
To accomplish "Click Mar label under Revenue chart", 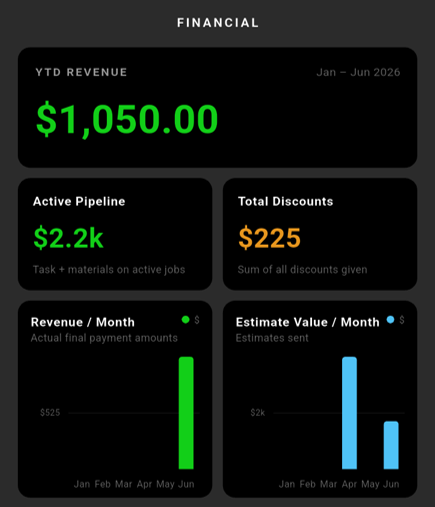I will [x=123, y=484].
